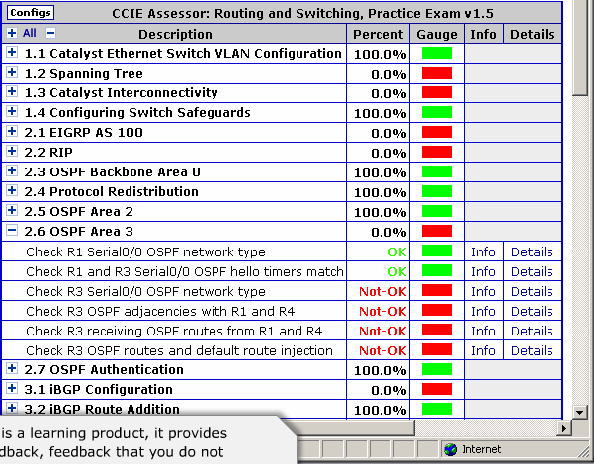Screen dimensions: 594x464
Task: Click red gauge for 2.6 OSPF Area 3
Action: (x=437, y=231)
